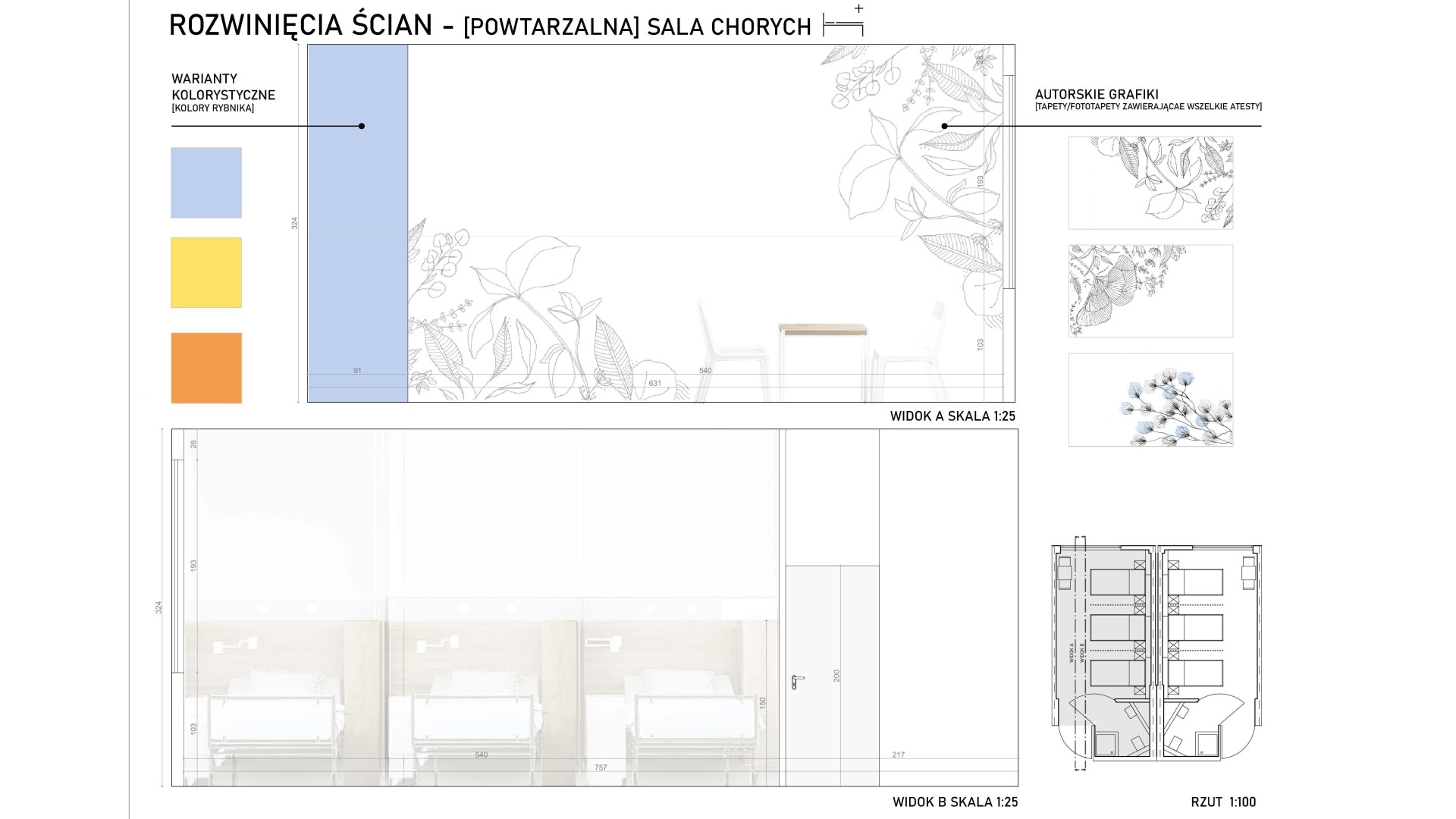Click the black dot on the blue wall panel
Viewport: 1456px width, 819px height.
pyautogui.click(x=362, y=126)
